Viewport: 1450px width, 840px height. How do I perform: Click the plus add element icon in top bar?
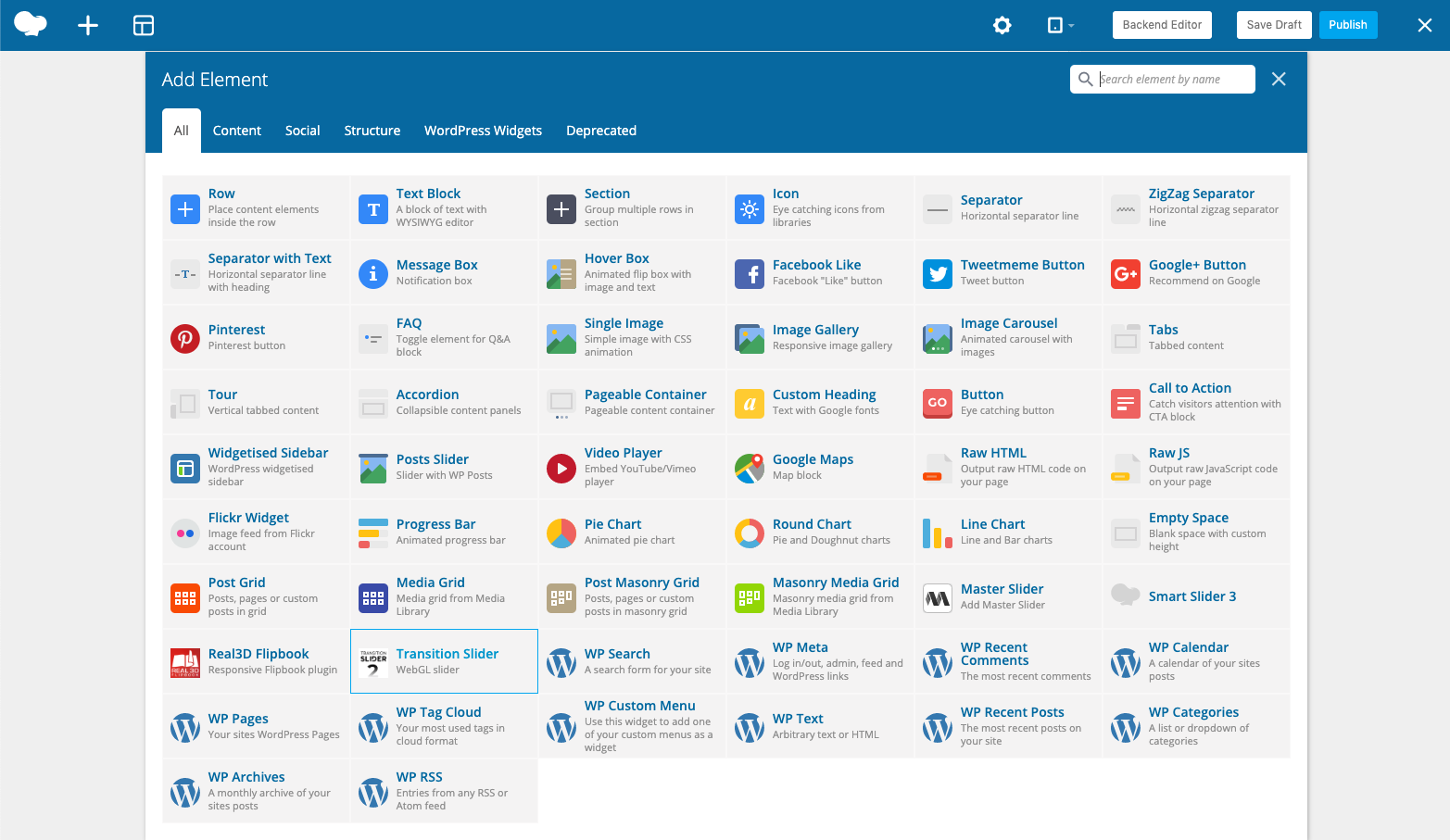(88, 25)
